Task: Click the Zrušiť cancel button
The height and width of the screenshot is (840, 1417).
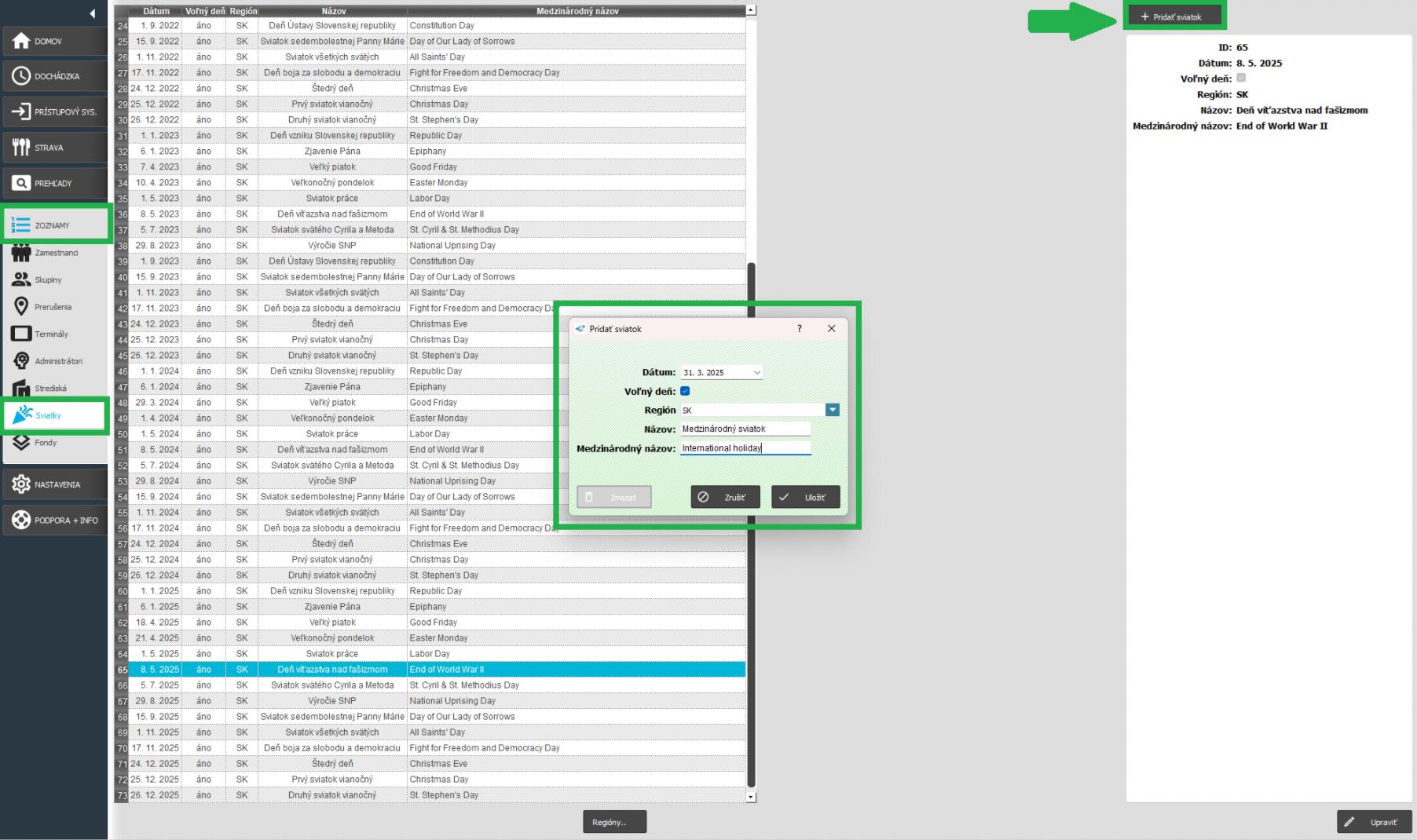Action: (725, 497)
